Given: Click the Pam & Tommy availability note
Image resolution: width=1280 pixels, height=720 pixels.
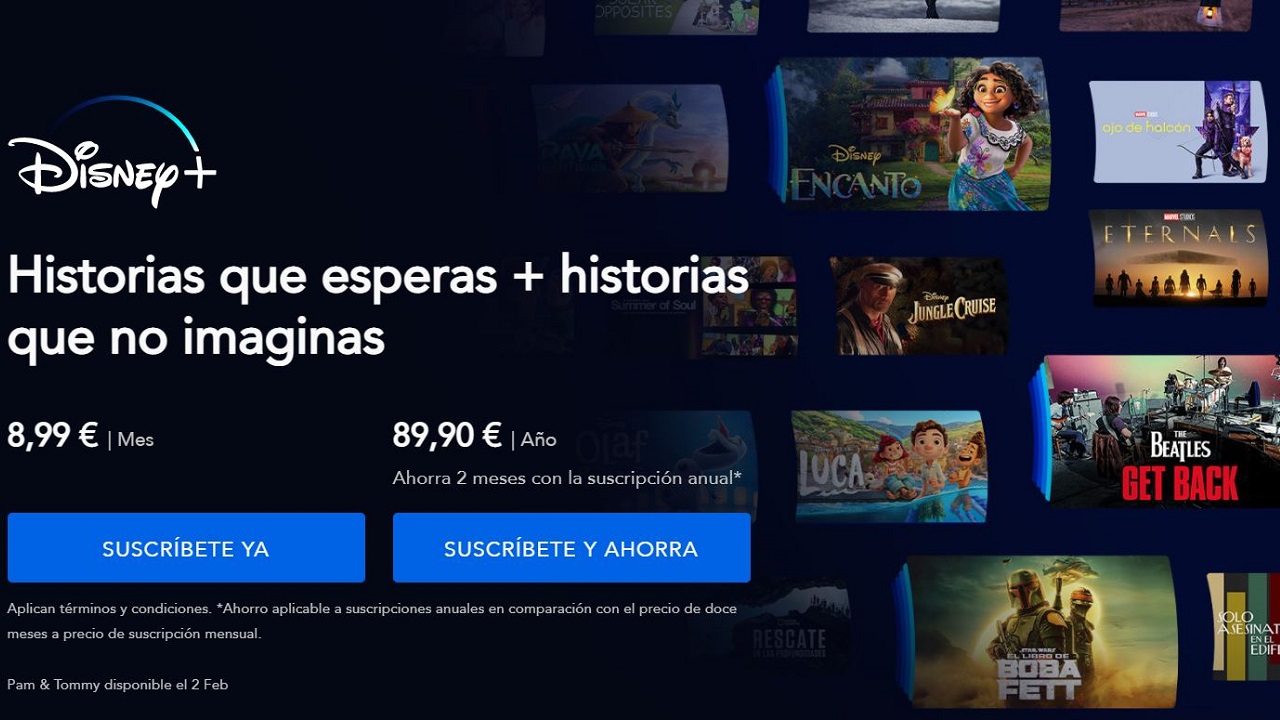Looking at the screenshot, I should 118,685.
